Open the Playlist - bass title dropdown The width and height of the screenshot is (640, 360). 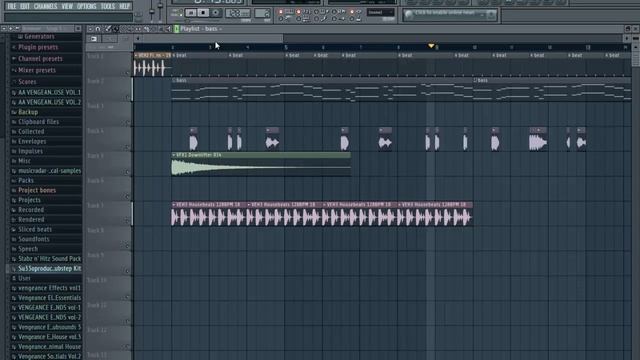(x=201, y=29)
